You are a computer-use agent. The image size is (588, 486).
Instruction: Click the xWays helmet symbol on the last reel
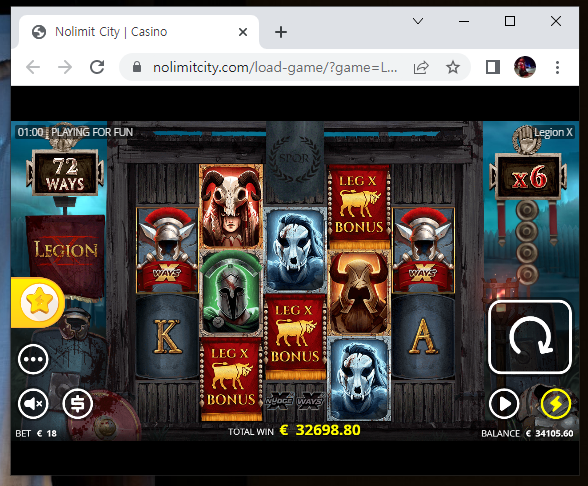pos(423,250)
